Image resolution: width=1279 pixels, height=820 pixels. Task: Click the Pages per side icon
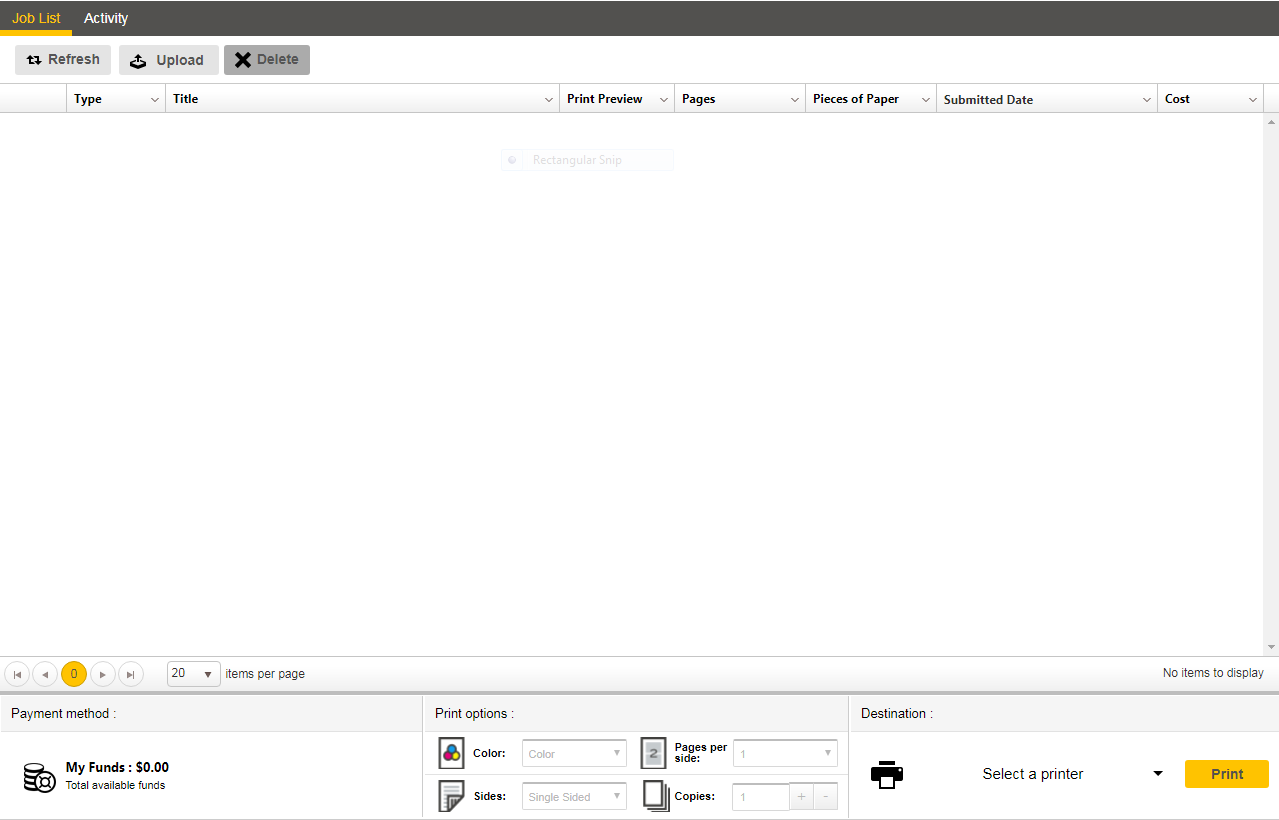653,753
